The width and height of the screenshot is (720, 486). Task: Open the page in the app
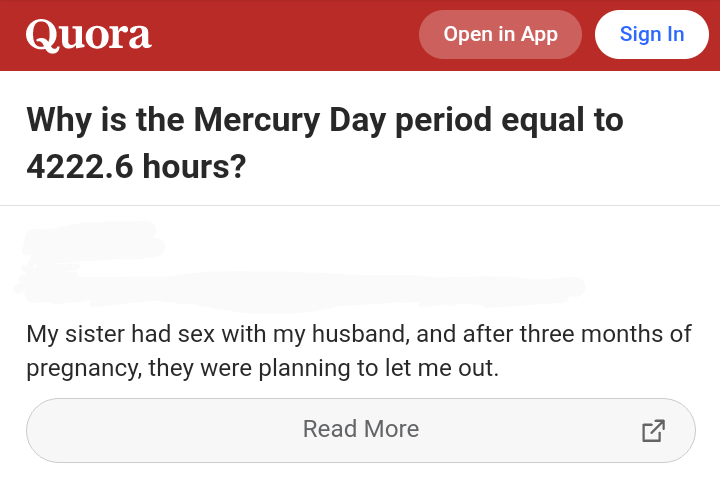click(500, 34)
